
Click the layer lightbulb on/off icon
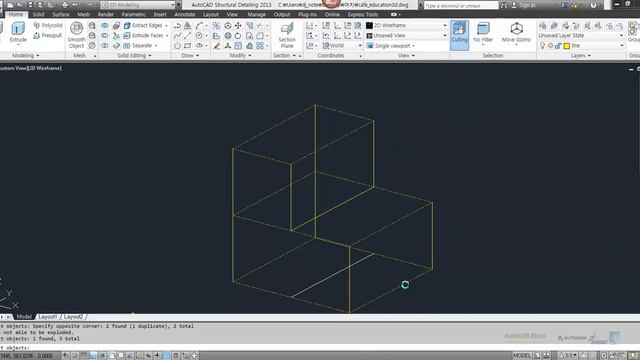[542, 46]
